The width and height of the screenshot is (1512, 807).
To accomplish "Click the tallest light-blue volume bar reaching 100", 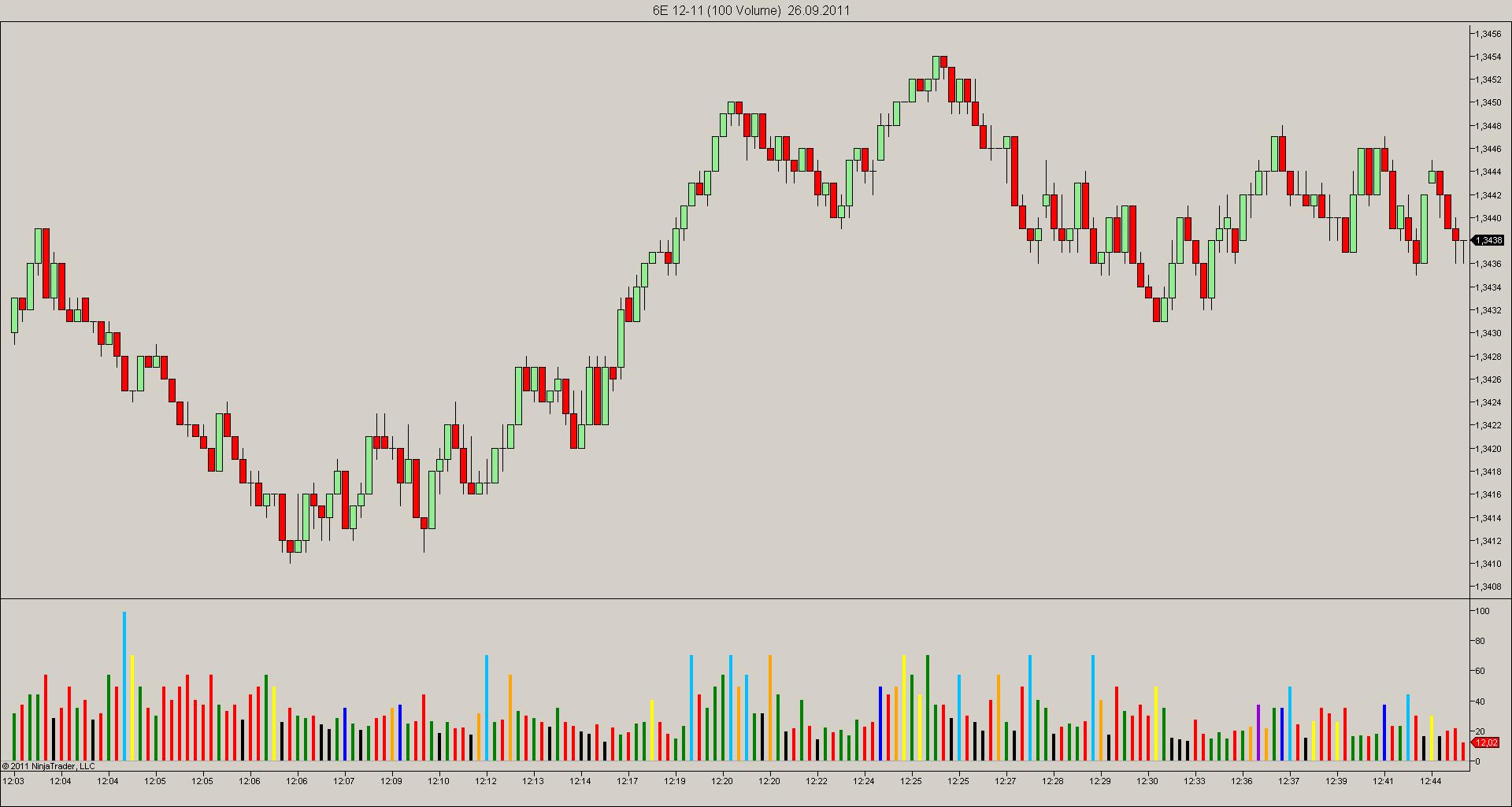I will [x=124, y=687].
